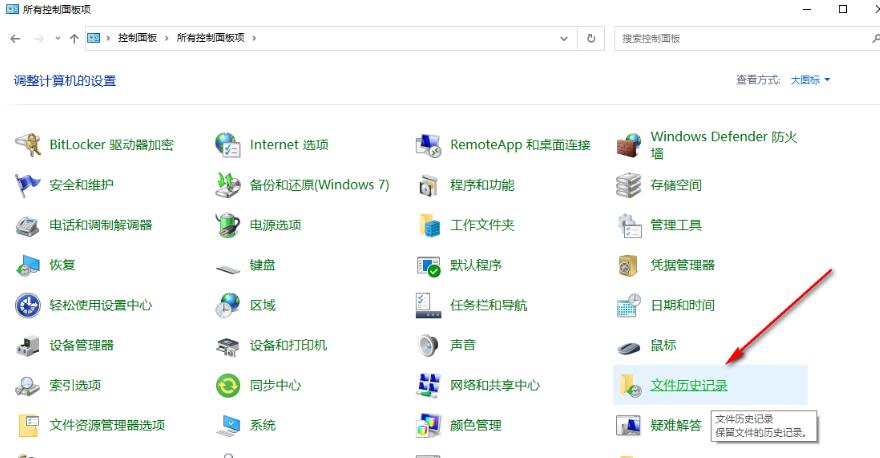Open the 设备管理器 link

[81, 346]
